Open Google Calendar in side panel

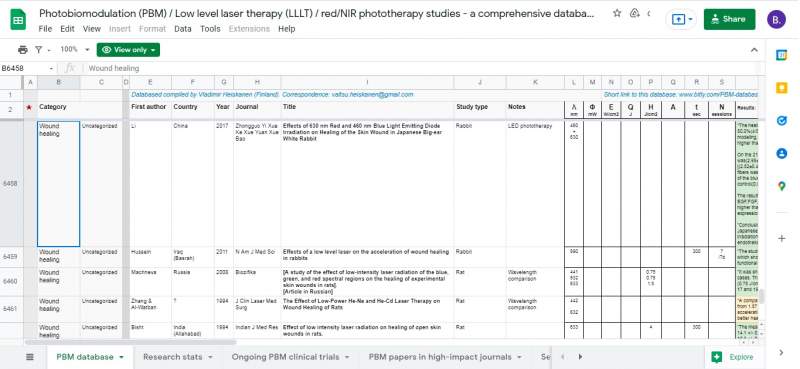click(781, 55)
